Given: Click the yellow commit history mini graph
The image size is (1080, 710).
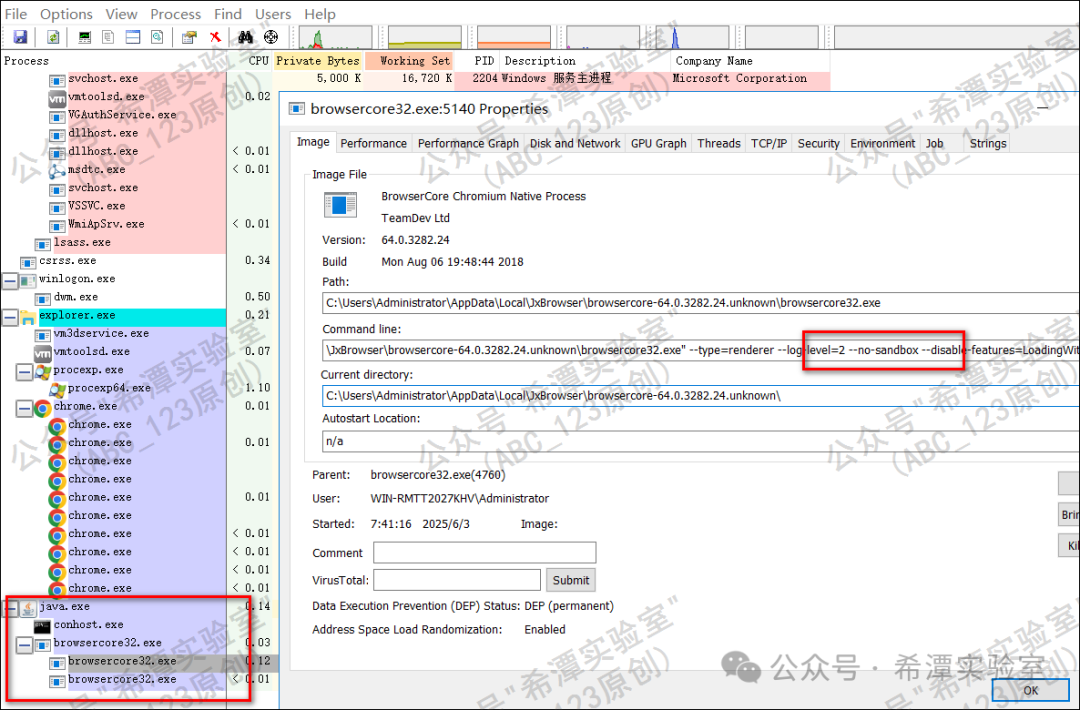Looking at the screenshot, I should click(424, 37).
